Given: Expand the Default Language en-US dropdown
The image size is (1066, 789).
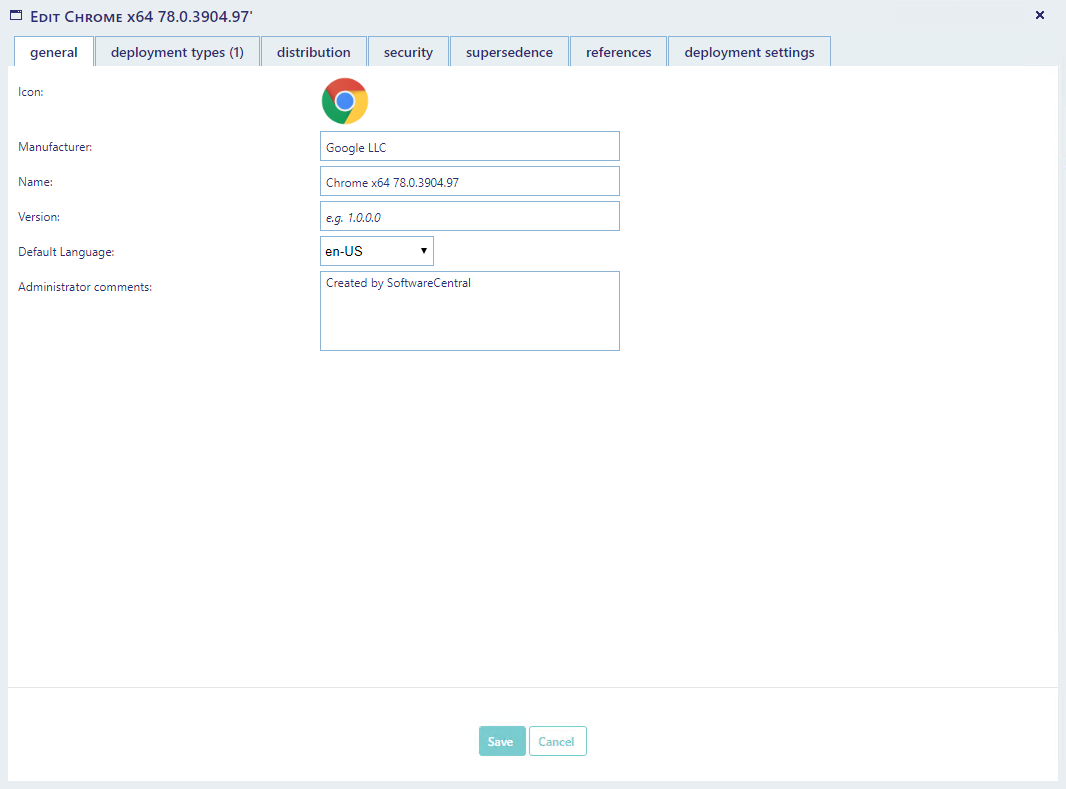Looking at the screenshot, I should pos(377,251).
